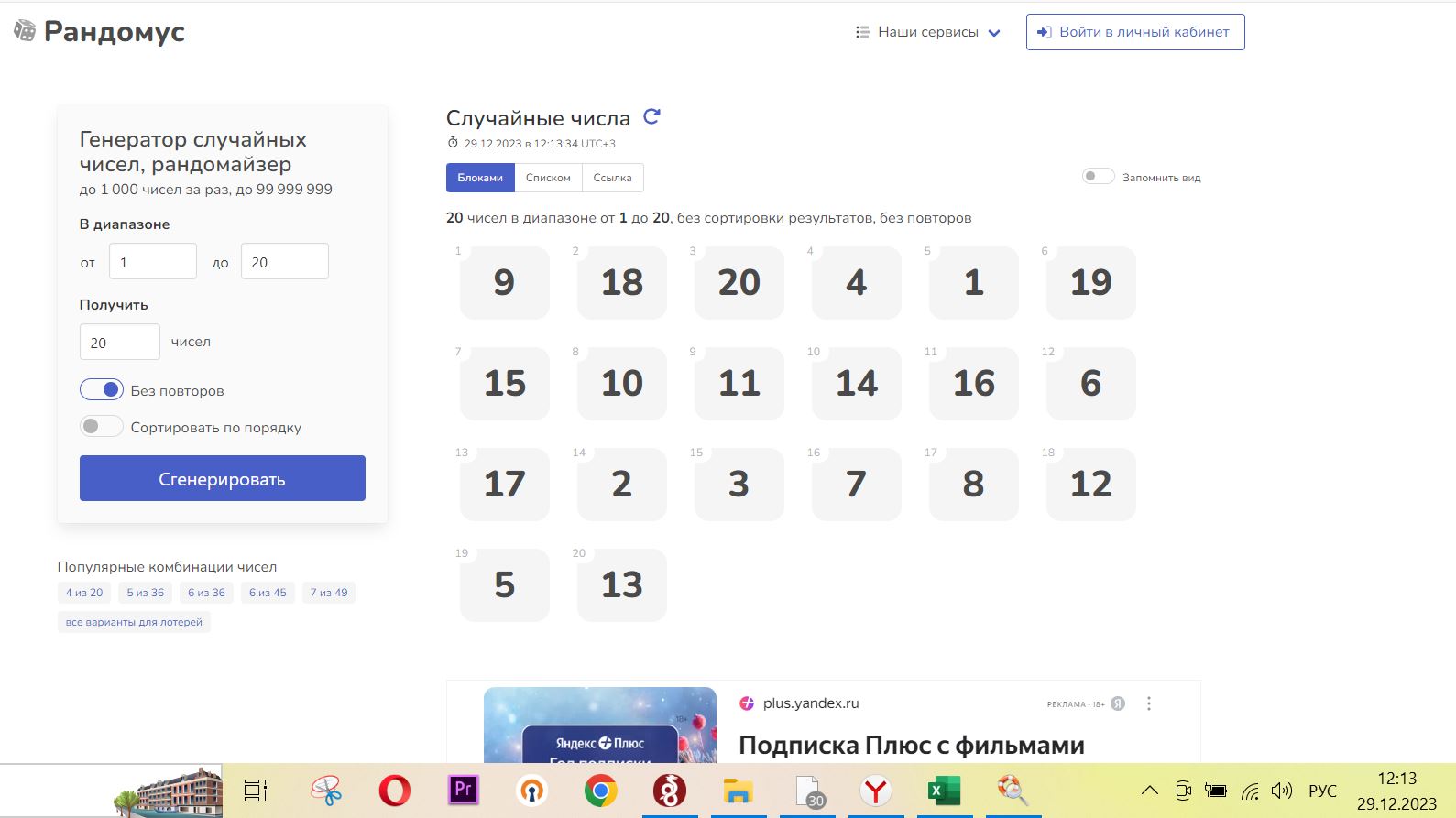The height and width of the screenshot is (818, 1456).
Task: Click the number card showing 9
Action: (x=505, y=282)
